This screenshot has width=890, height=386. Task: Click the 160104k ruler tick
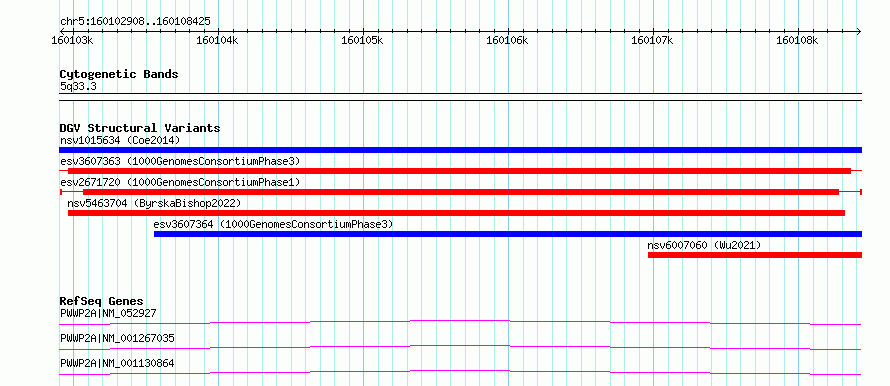[x=217, y=40]
